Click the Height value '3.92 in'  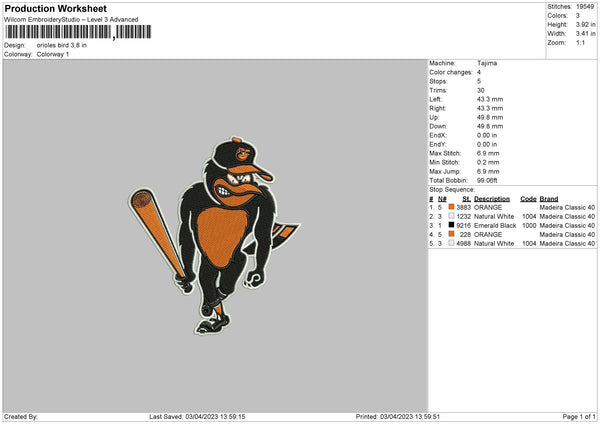coord(585,24)
